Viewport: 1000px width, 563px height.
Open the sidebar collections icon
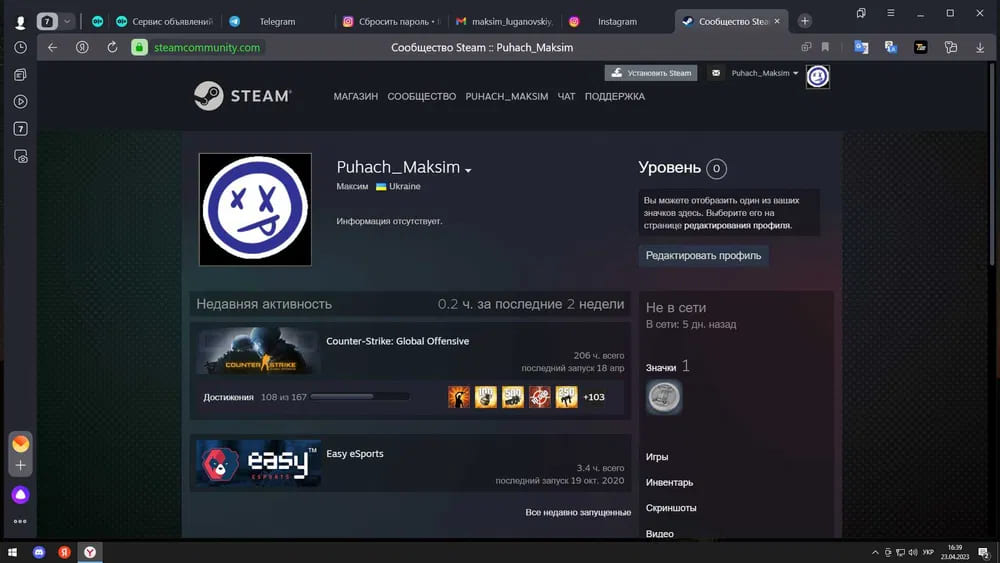coord(20,75)
